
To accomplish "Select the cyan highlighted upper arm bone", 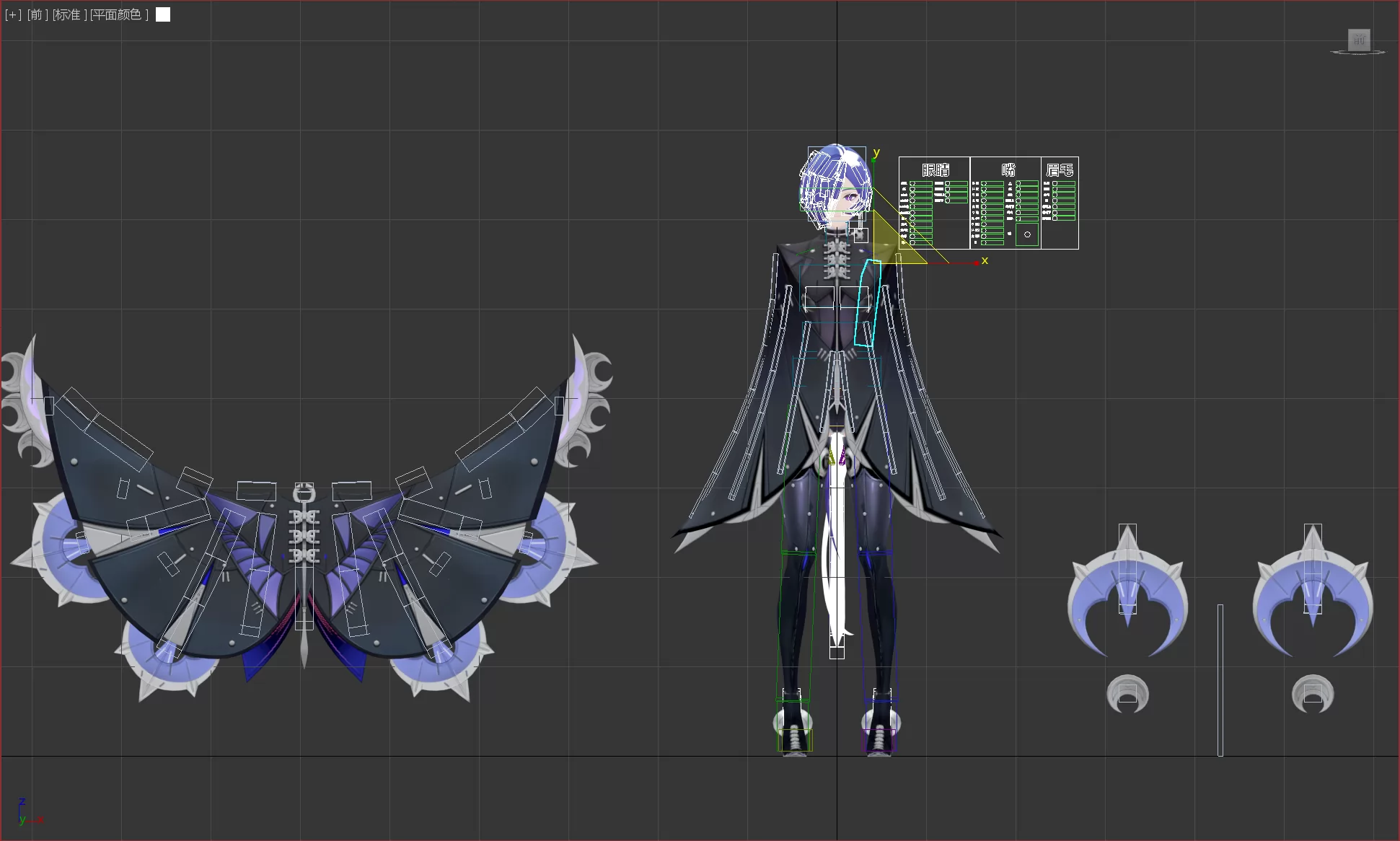I will (866, 303).
